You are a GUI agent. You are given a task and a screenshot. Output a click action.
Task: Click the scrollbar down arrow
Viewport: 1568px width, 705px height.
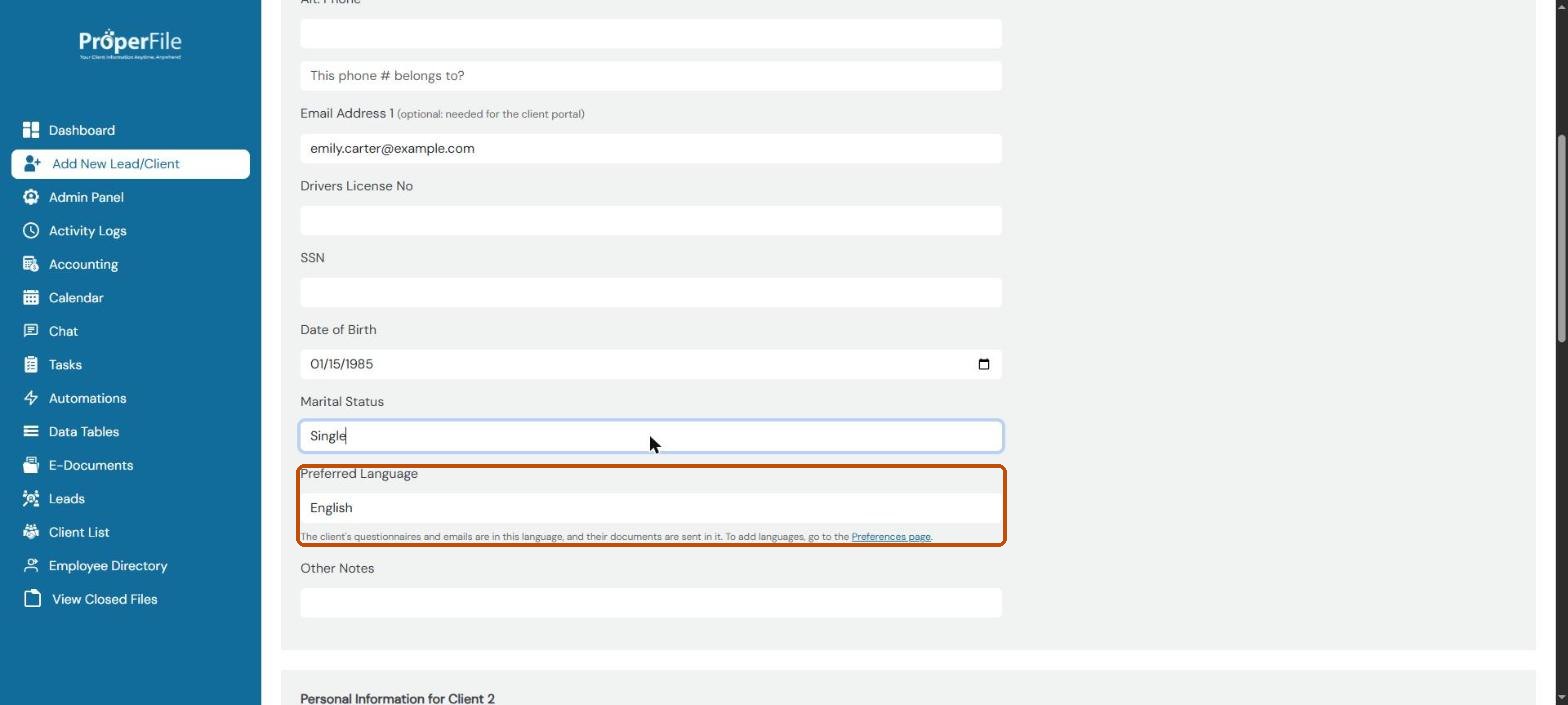point(1561,697)
